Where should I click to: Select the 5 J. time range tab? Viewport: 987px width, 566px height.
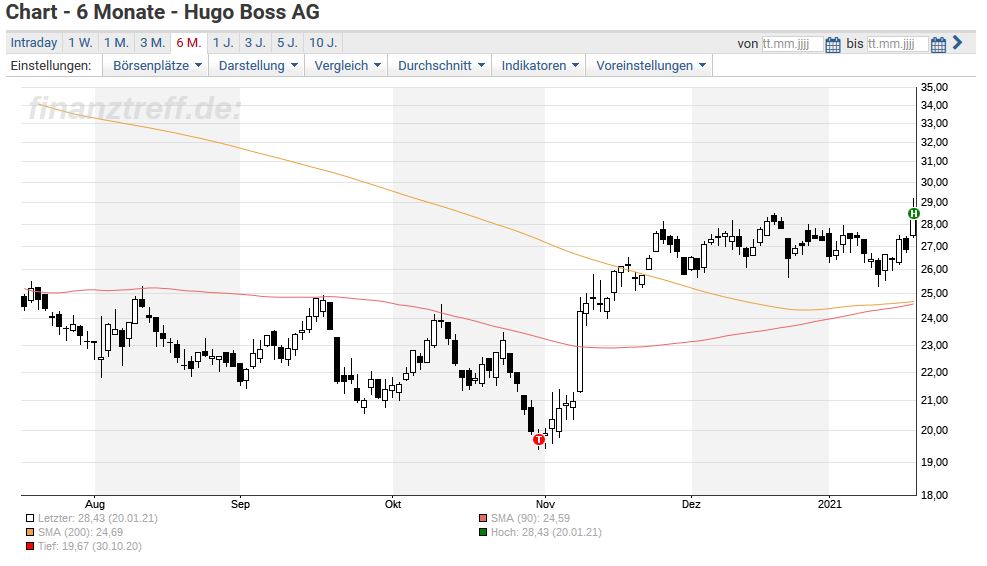[288, 43]
